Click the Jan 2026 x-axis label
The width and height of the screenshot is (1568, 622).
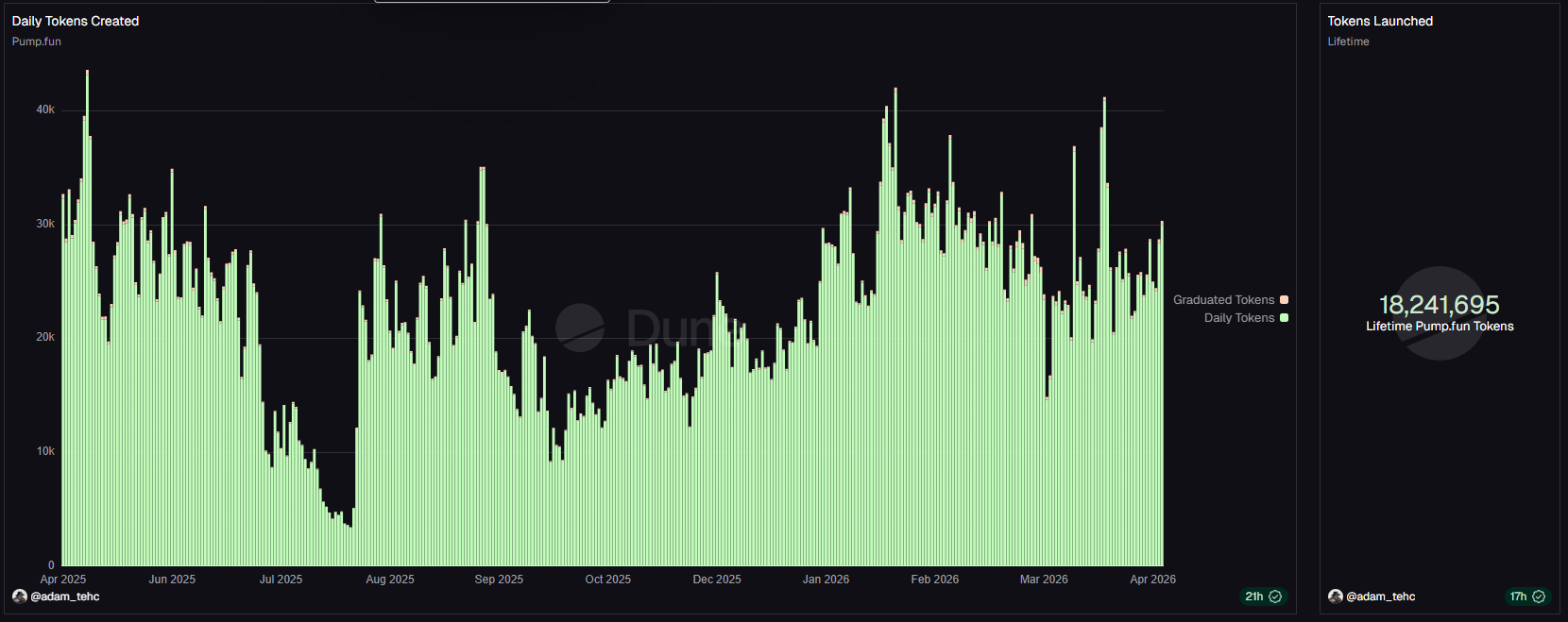[826, 580]
